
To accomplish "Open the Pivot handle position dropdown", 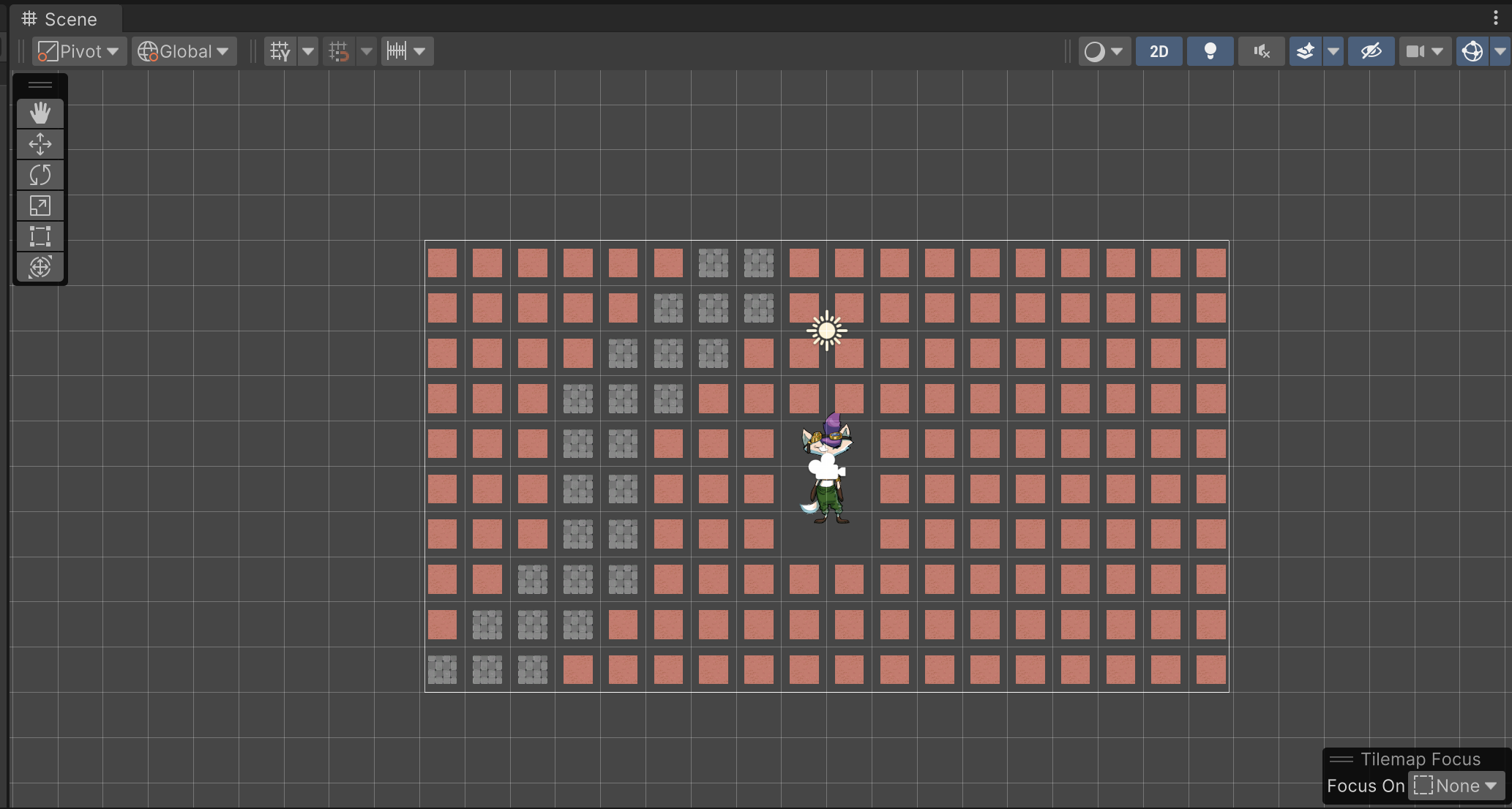I will 79,51.
